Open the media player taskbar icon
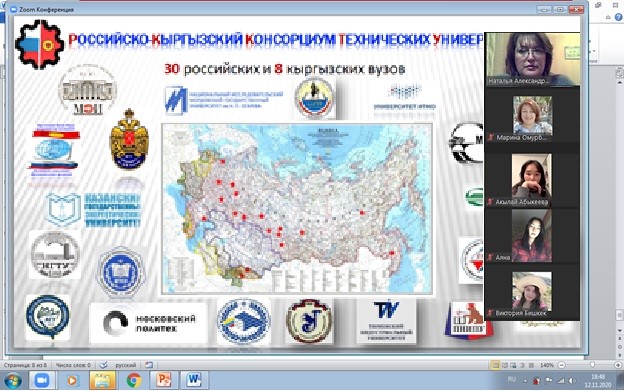Image resolution: width=625 pixels, height=391 pixels. click(x=72, y=380)
